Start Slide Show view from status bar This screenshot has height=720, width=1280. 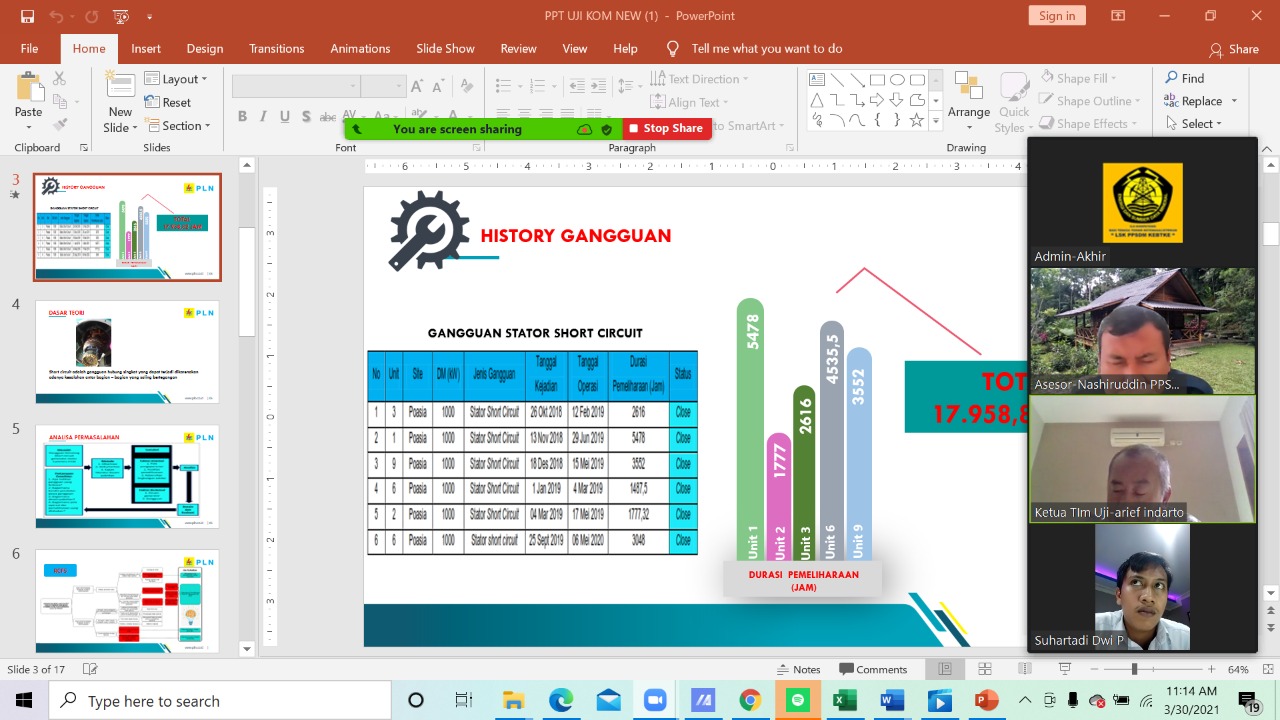1065,669
